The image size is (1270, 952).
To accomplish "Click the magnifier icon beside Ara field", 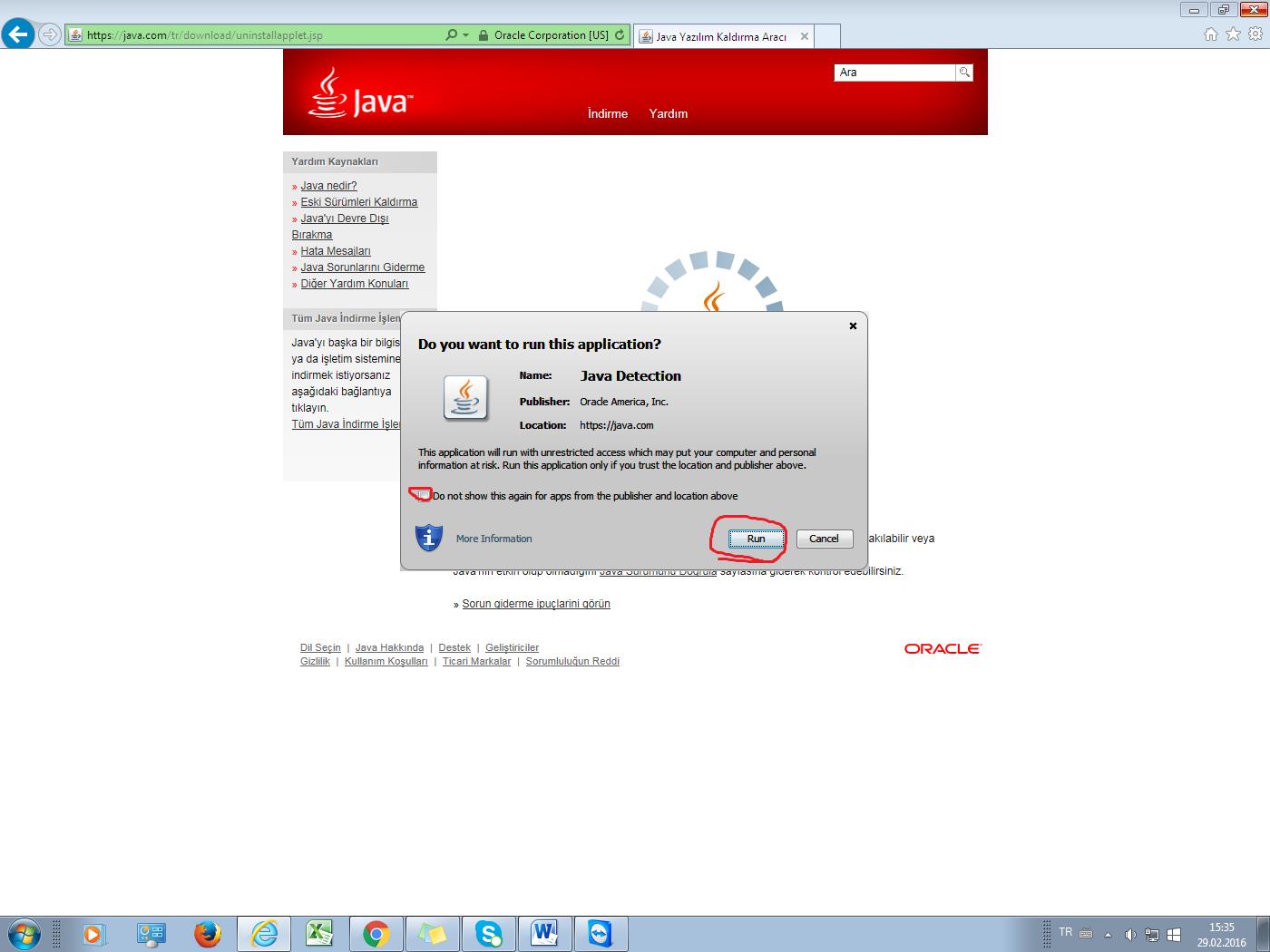I will (964, 73).
